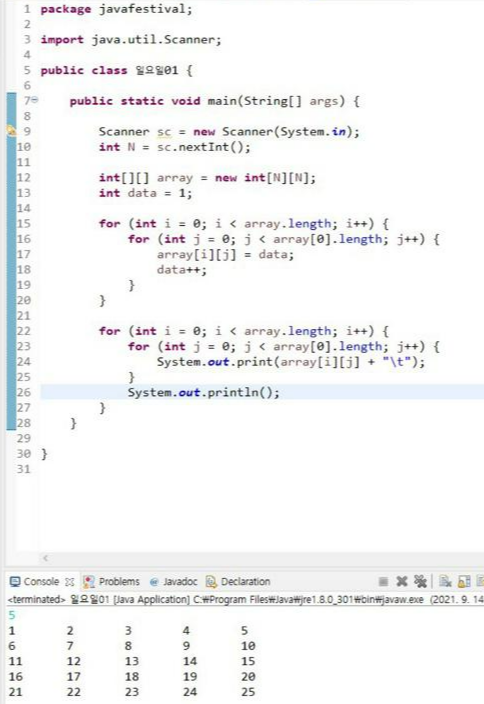Click the input value '5' in console
484x704 pixels.
tap(12, 615)
